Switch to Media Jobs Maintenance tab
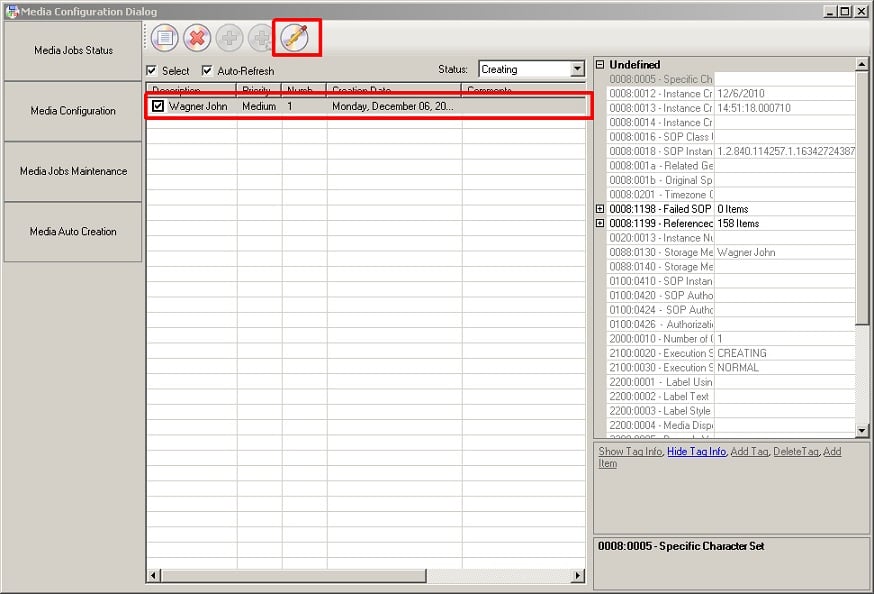Image resolution: width=874 pixels, height=594 pixels. [73, 171]
